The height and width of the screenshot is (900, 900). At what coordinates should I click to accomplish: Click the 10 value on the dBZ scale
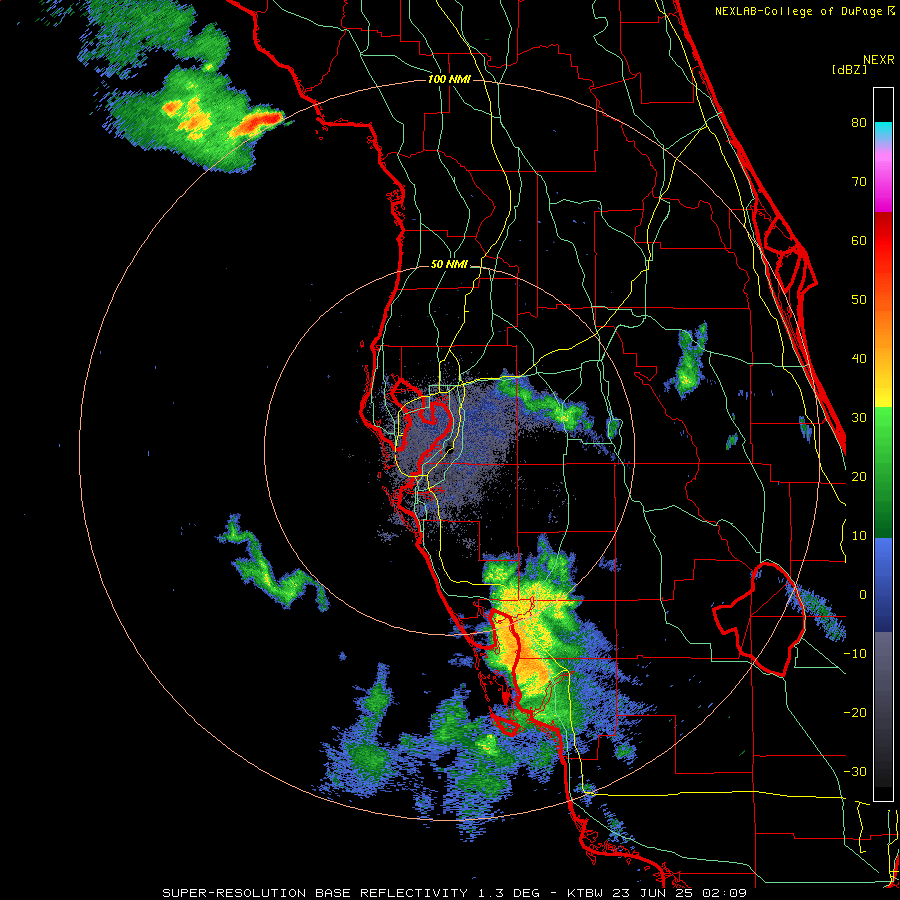point(859,536)
